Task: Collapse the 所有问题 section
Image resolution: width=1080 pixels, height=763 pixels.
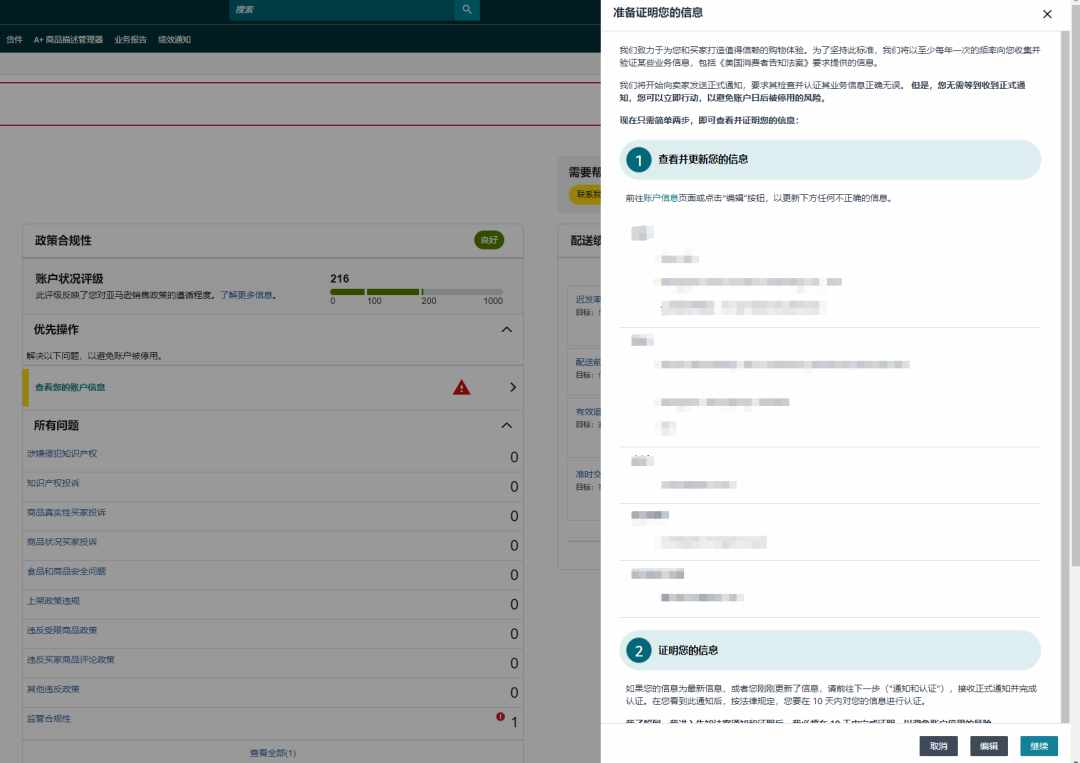Action: coord(506,426)
